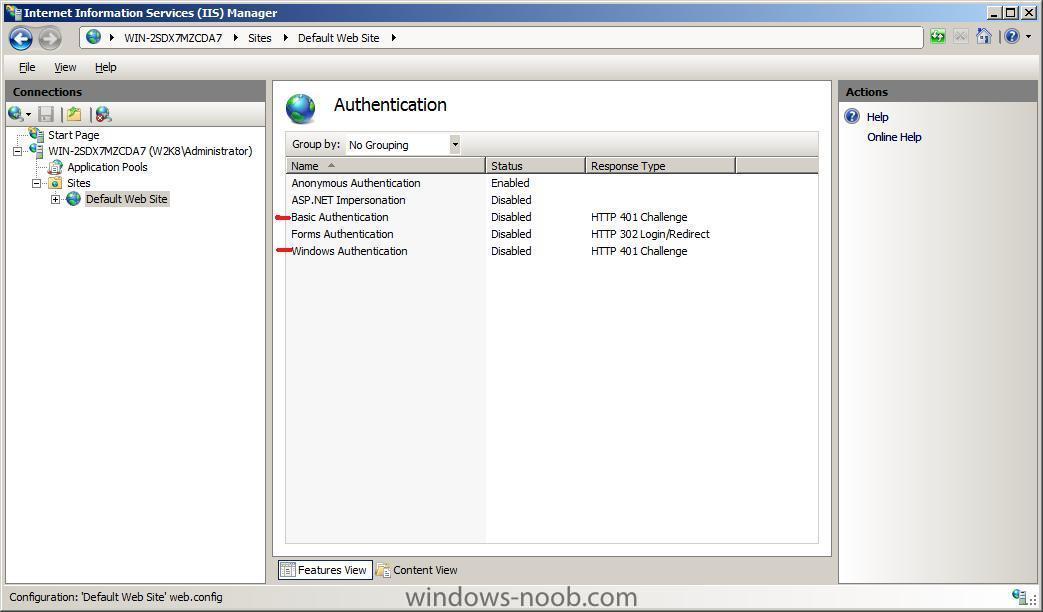Select Default Web Site tree item

click(126, 199)
